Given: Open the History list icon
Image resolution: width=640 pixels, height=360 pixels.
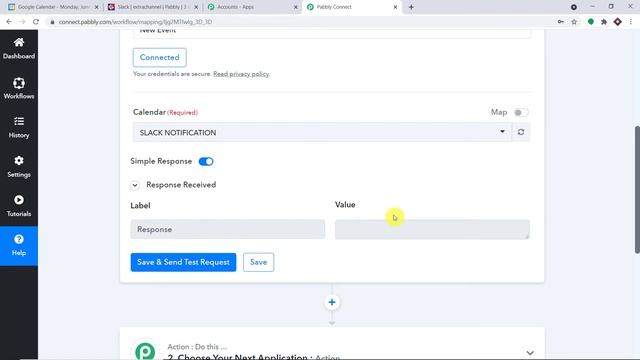Looking at the screenshot, I should pos(19,122).
